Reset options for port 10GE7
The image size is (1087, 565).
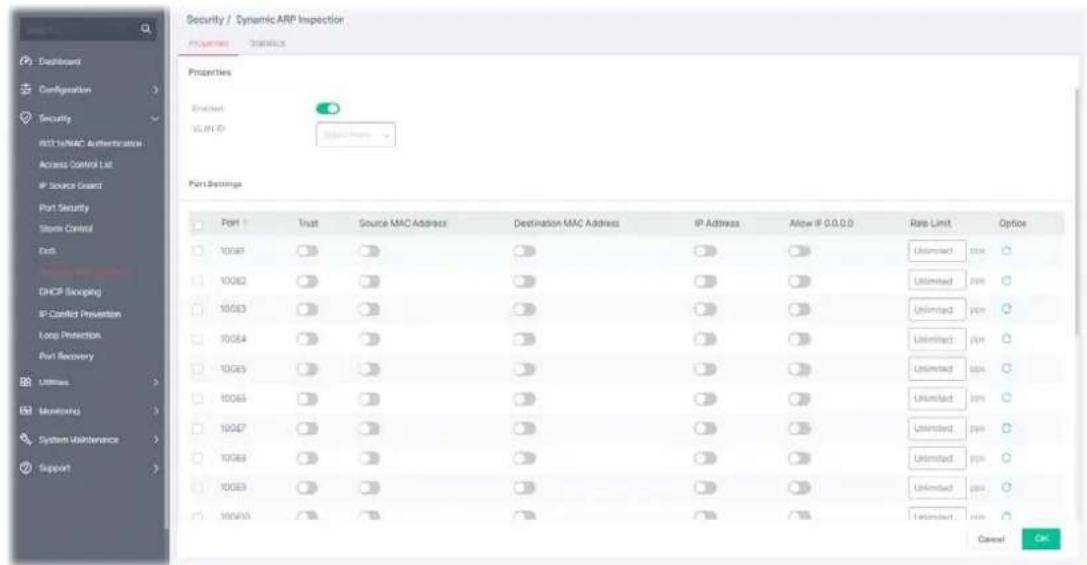click(x=1007, y=428)
